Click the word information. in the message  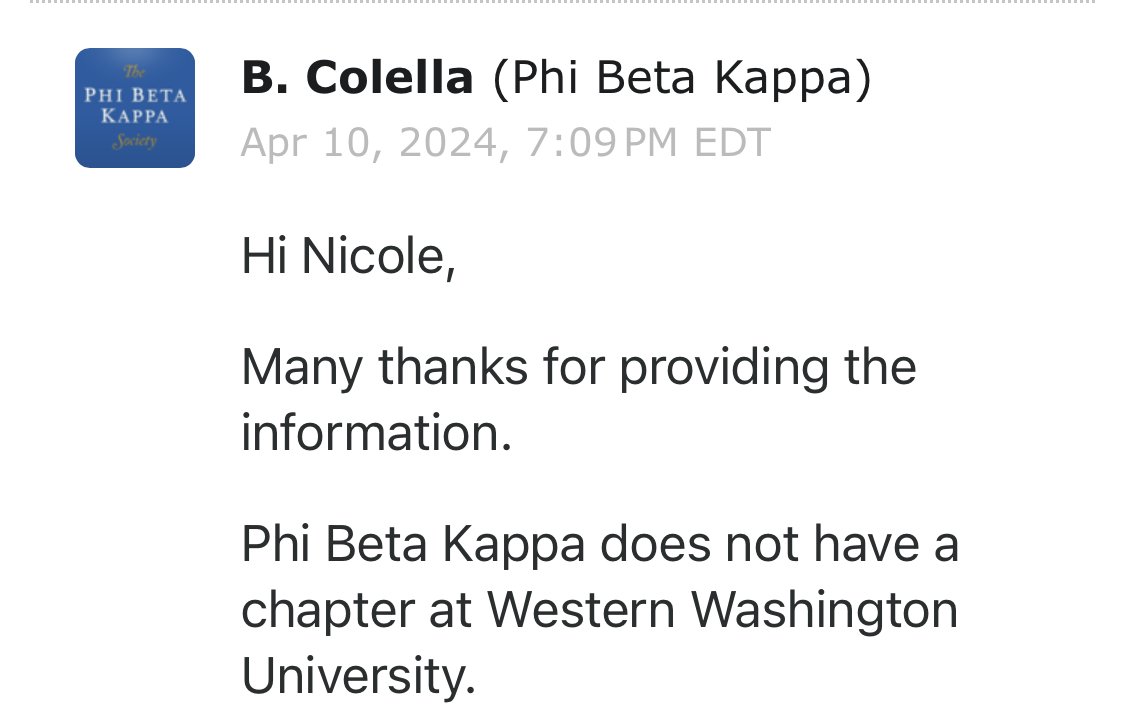point(376,432)
